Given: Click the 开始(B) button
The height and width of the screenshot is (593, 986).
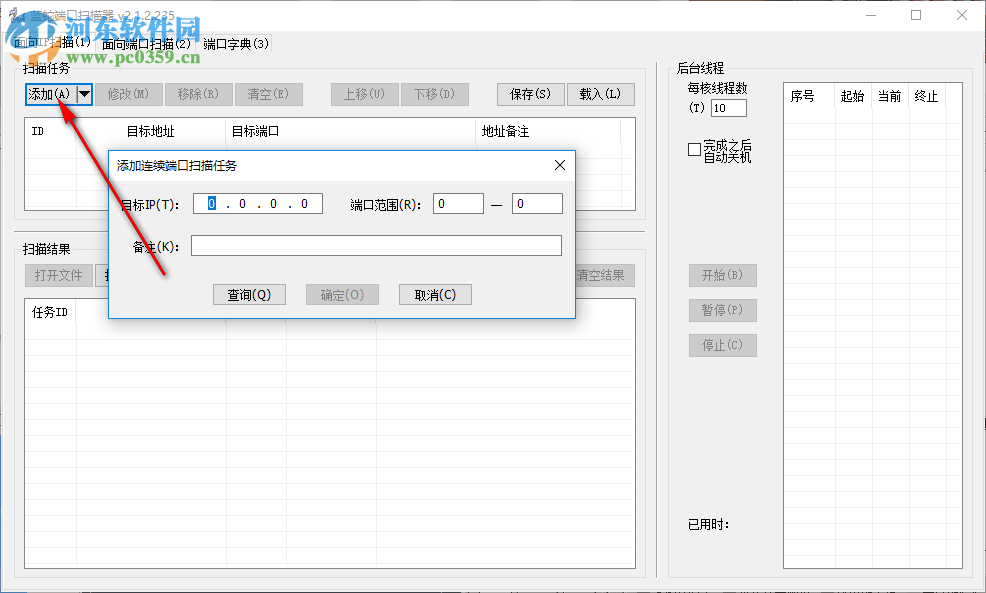Looking at the screenshot, I should pos(723,275).
